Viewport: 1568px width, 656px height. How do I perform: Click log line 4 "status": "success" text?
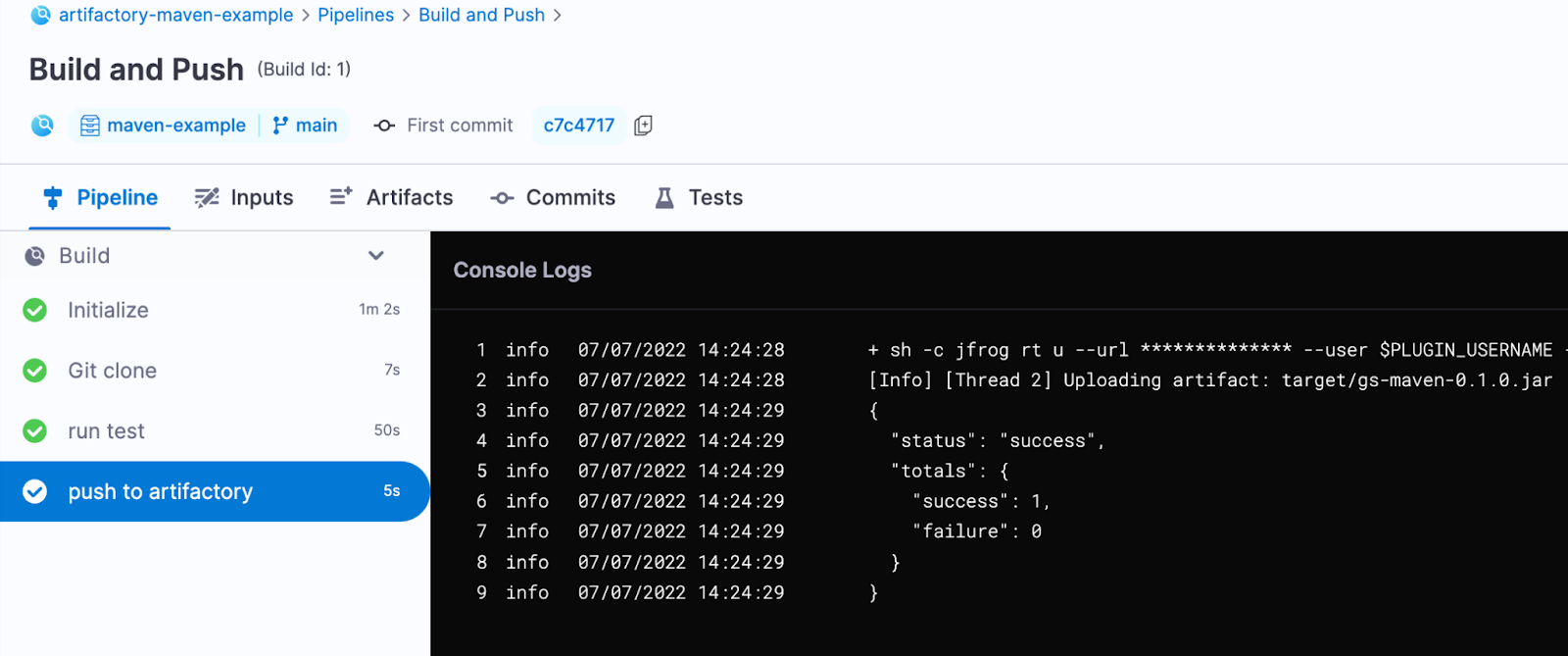click(x=998, y=441)
